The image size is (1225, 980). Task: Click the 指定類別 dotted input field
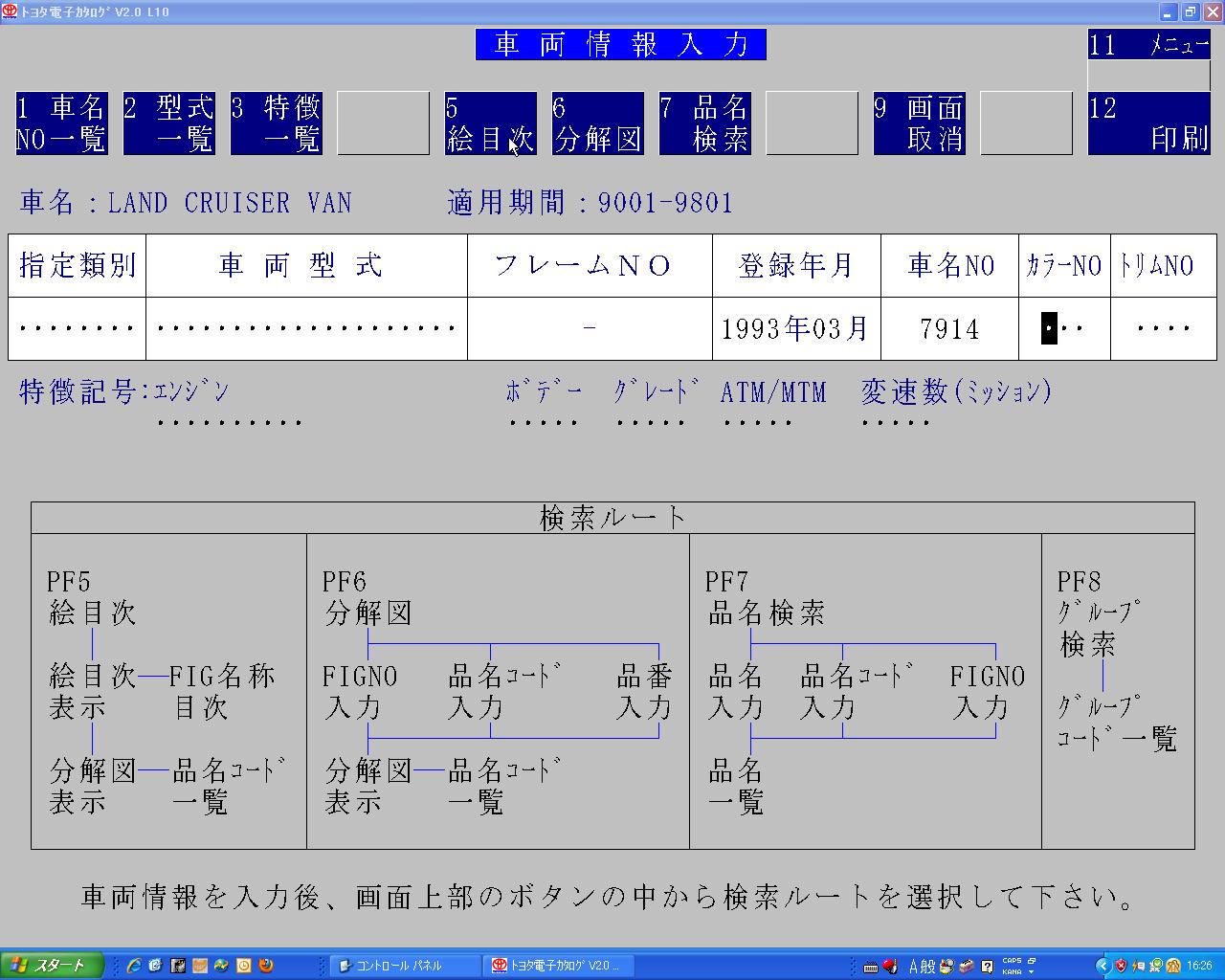tap(77, 328)
